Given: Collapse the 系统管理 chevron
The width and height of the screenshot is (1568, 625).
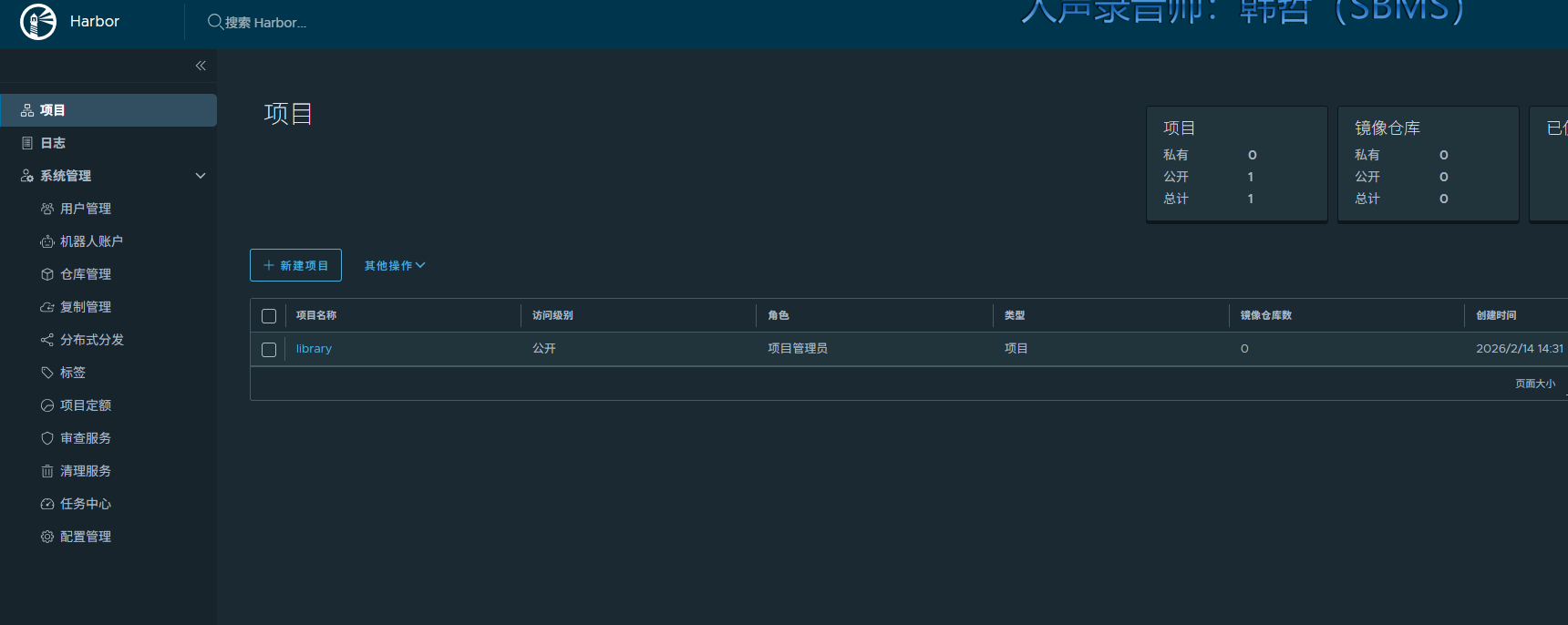Looking at the screenshot, I should point(201,176).
